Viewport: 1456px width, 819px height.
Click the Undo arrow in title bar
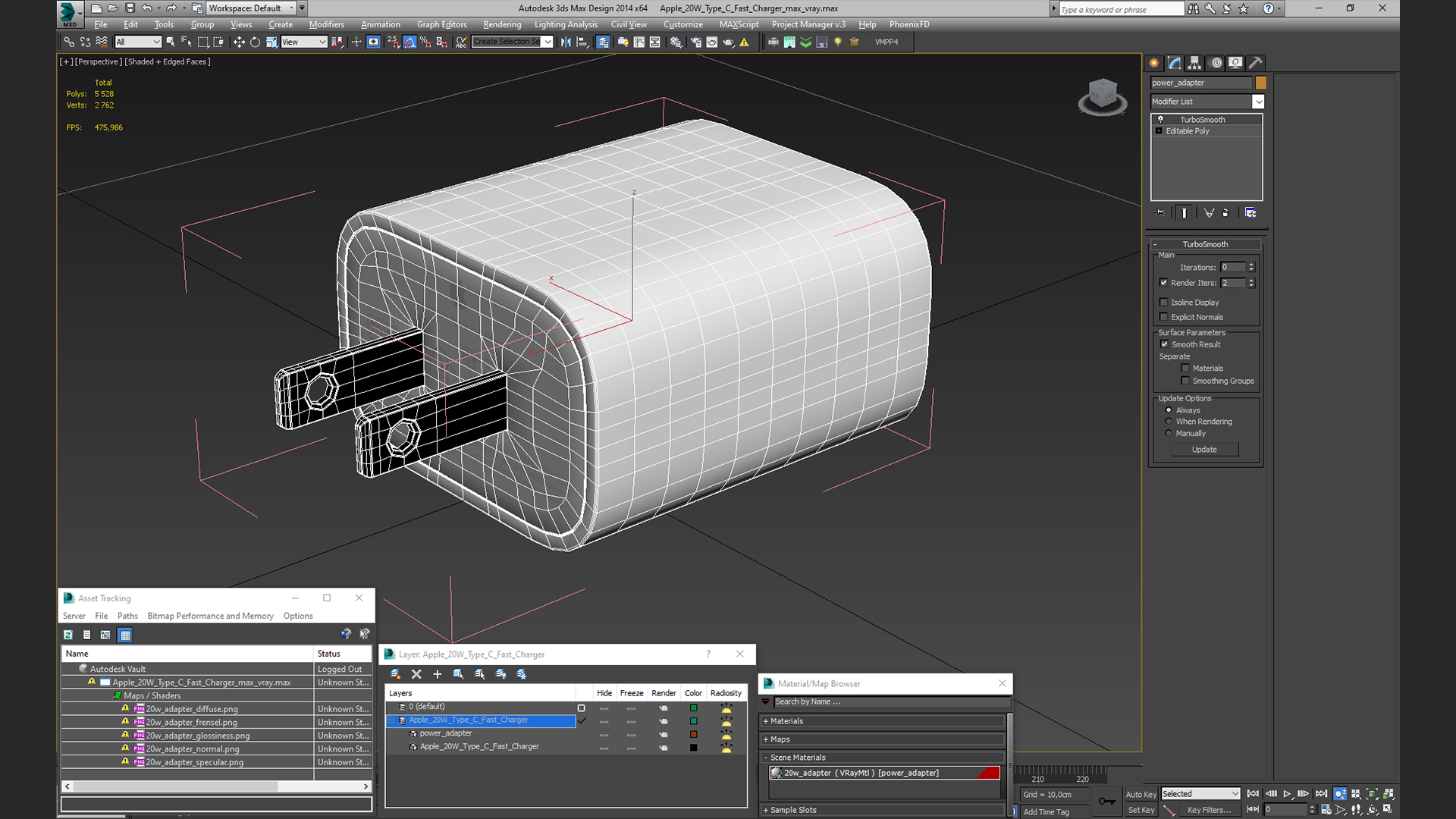pyautogui.click(x=147, y=8)
